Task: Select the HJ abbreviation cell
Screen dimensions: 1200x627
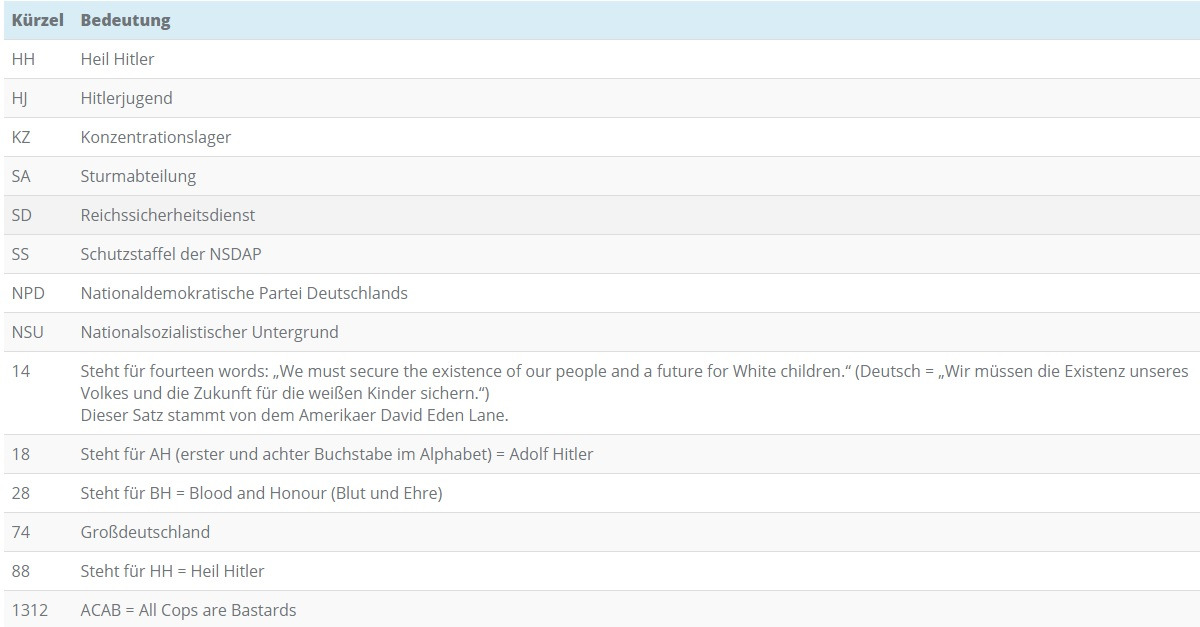Action: pos(20,98)
